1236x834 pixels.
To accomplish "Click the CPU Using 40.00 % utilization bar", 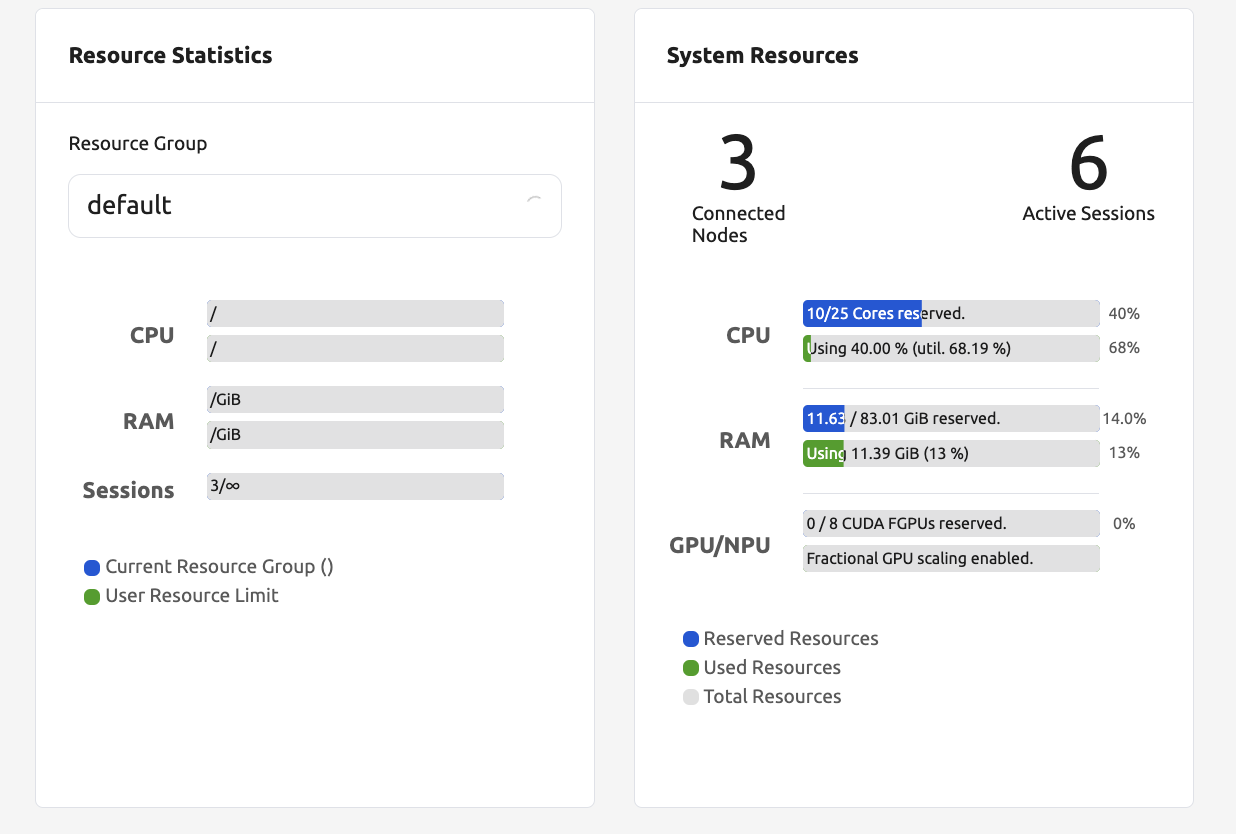I will pyautogui.click(x=950, y=348).
